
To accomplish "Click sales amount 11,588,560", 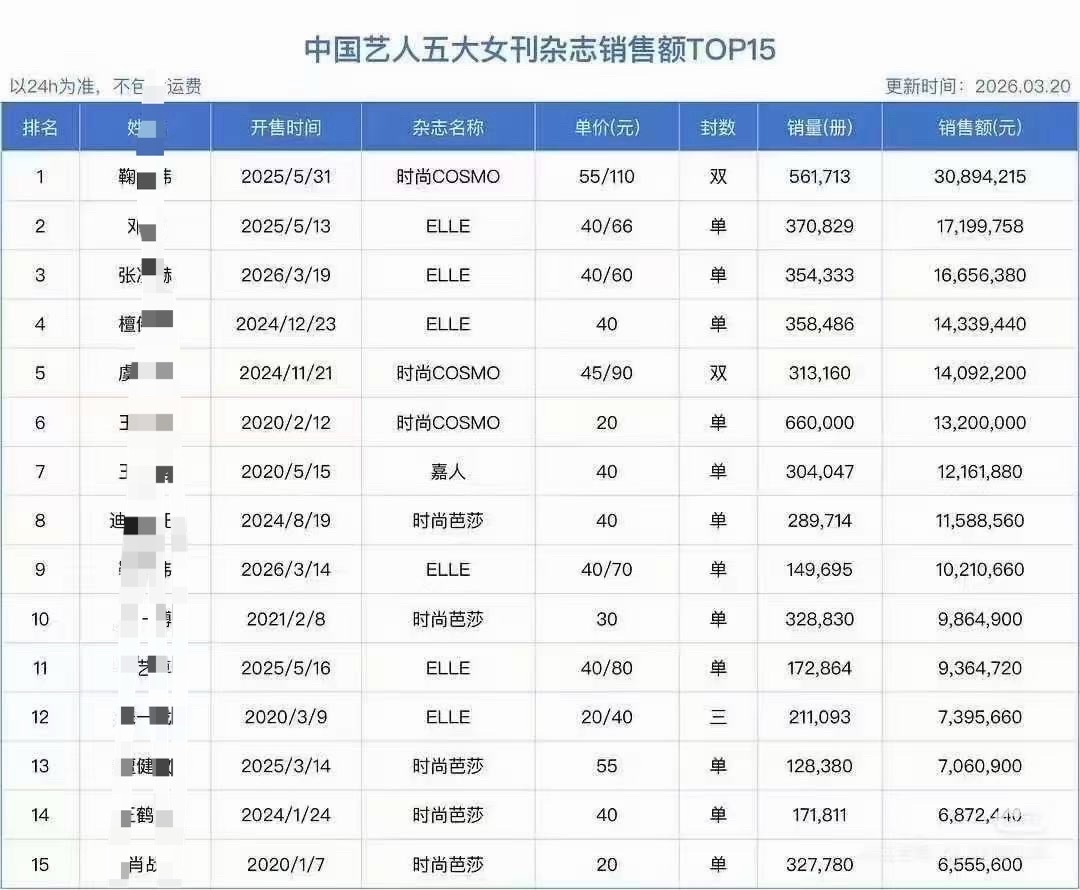I will pyautogui.click(x=980, y=520).
